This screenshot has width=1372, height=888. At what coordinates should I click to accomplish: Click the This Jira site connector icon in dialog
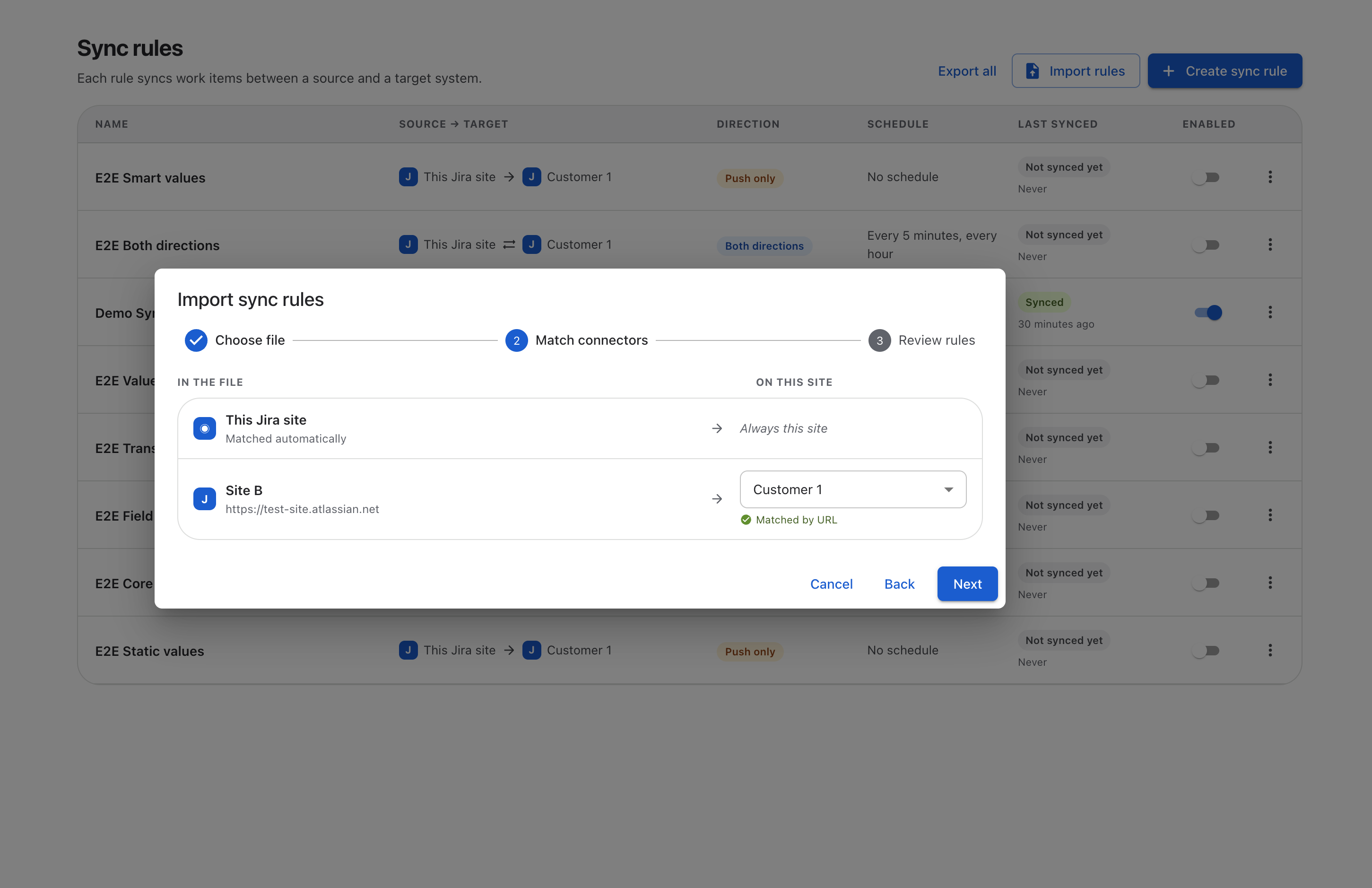click(x=205, y=428)
